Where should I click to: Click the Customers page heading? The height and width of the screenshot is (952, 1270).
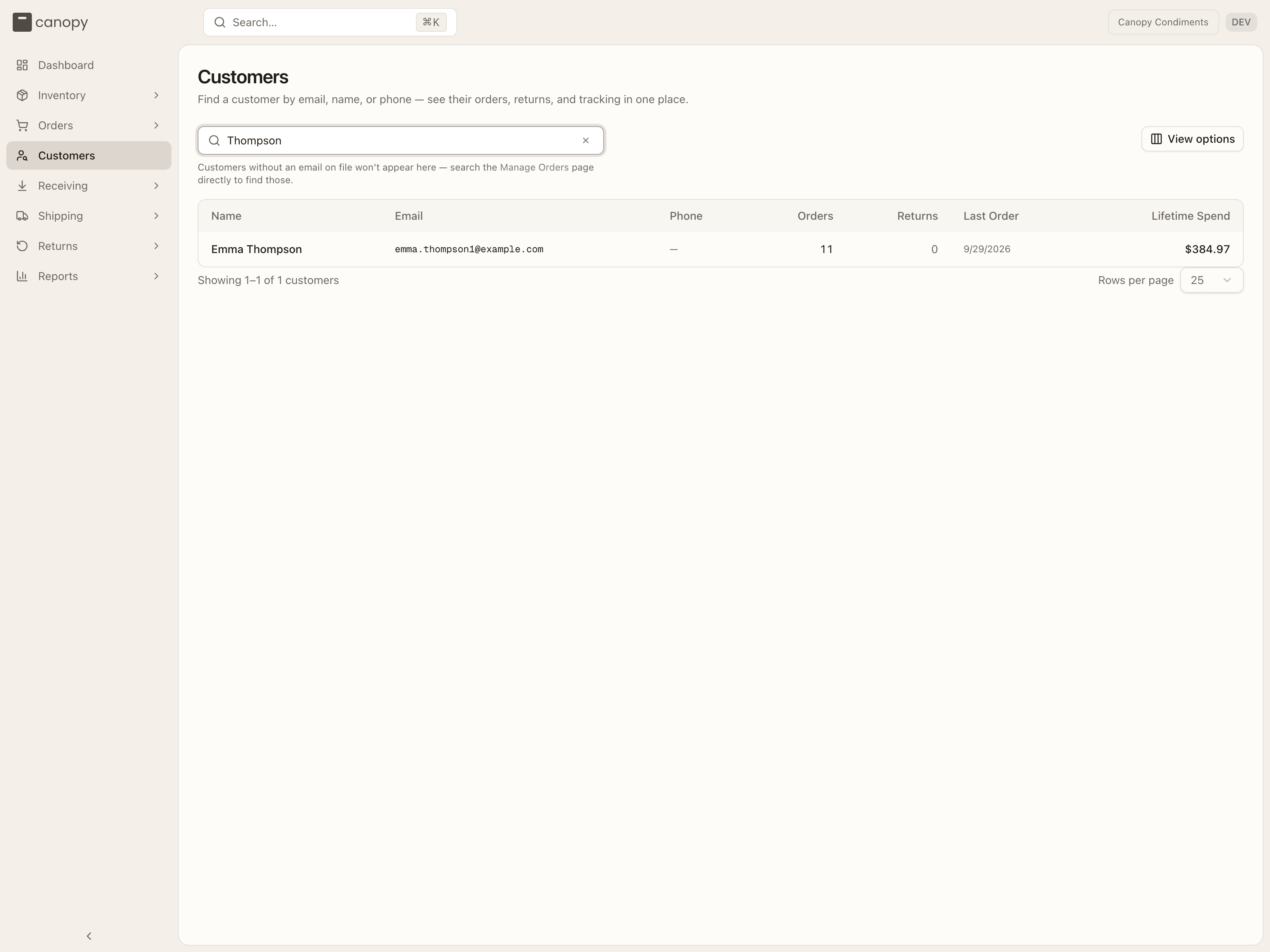coord(243,77)
